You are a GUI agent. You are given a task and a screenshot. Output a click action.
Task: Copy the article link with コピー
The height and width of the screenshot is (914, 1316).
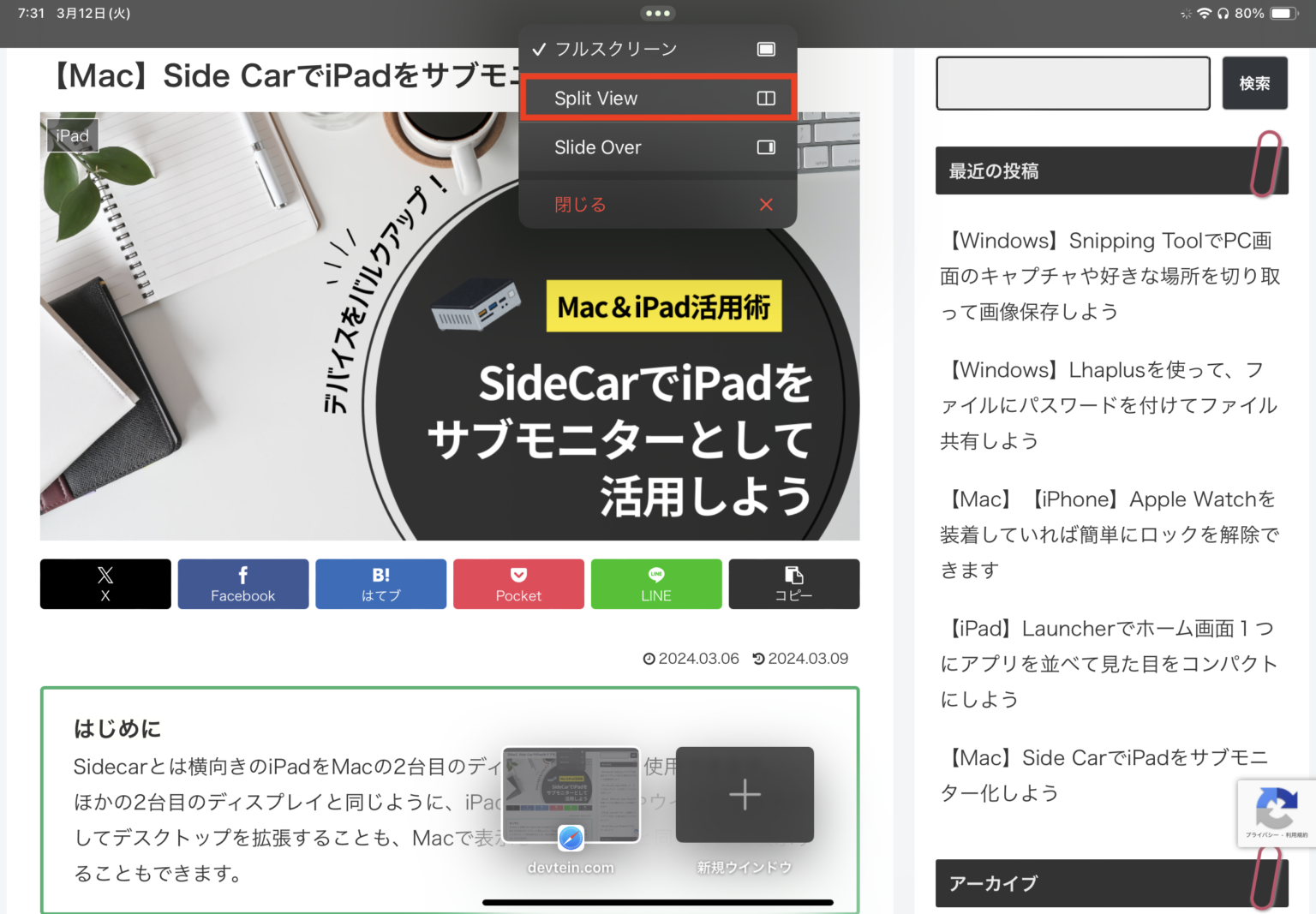793,583
